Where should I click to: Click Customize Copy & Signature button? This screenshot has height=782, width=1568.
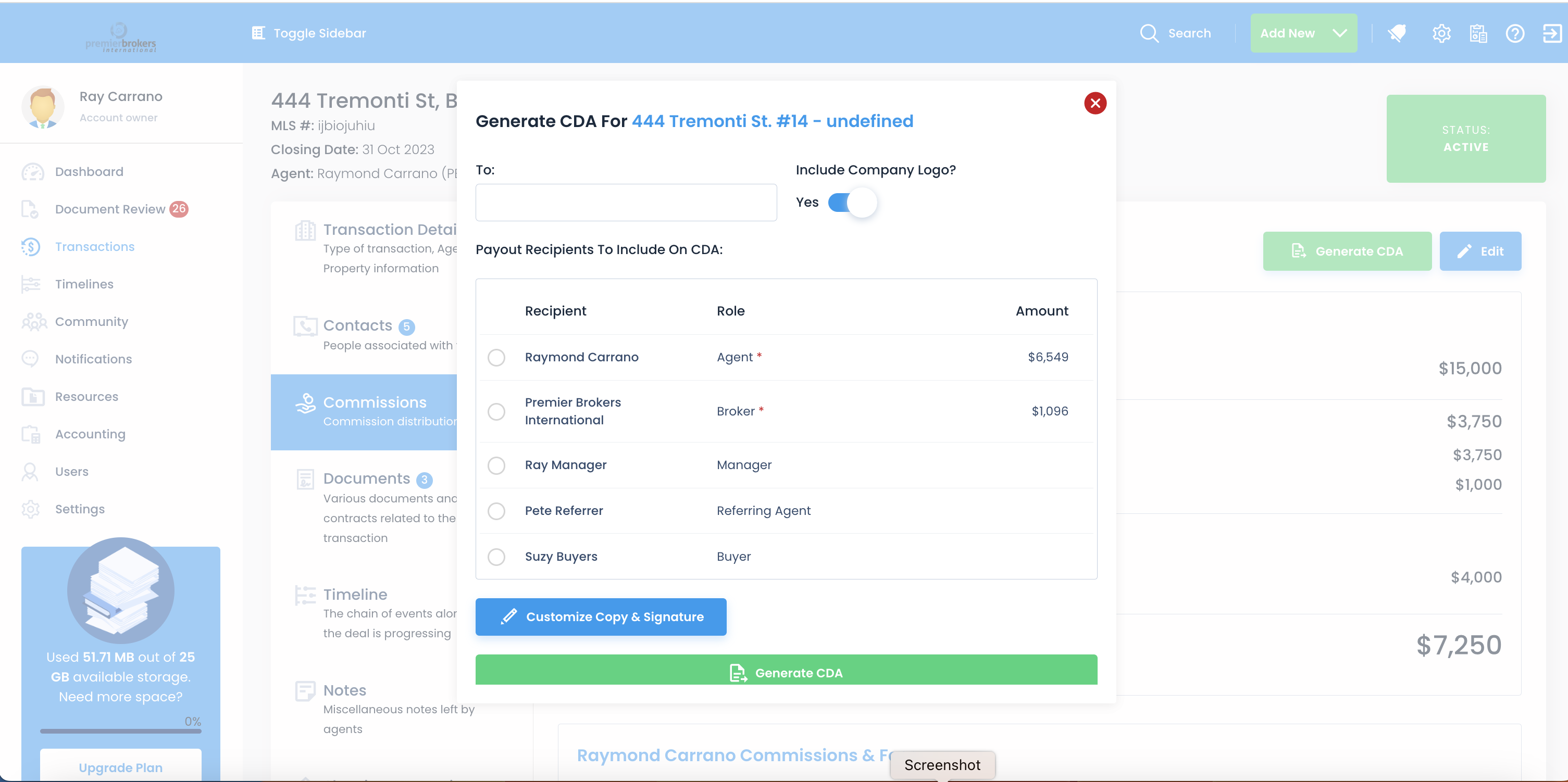[601, 617]
